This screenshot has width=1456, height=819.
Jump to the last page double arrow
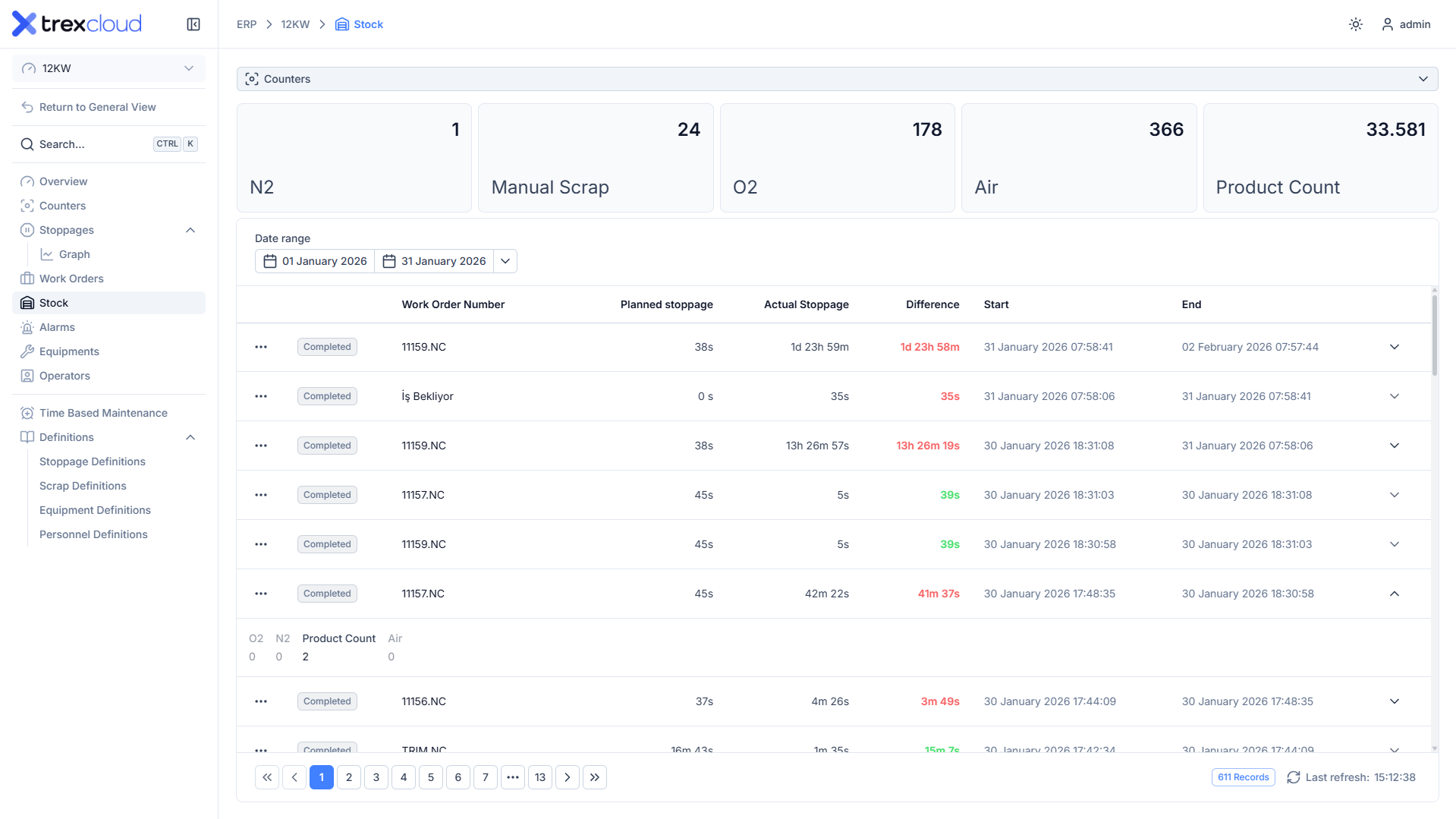tap(595, 777)
